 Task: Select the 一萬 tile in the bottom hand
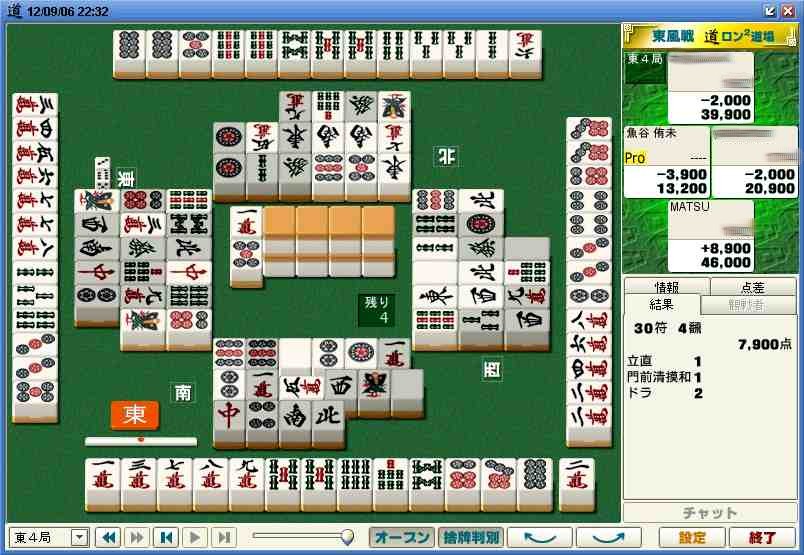pos(103,484)
